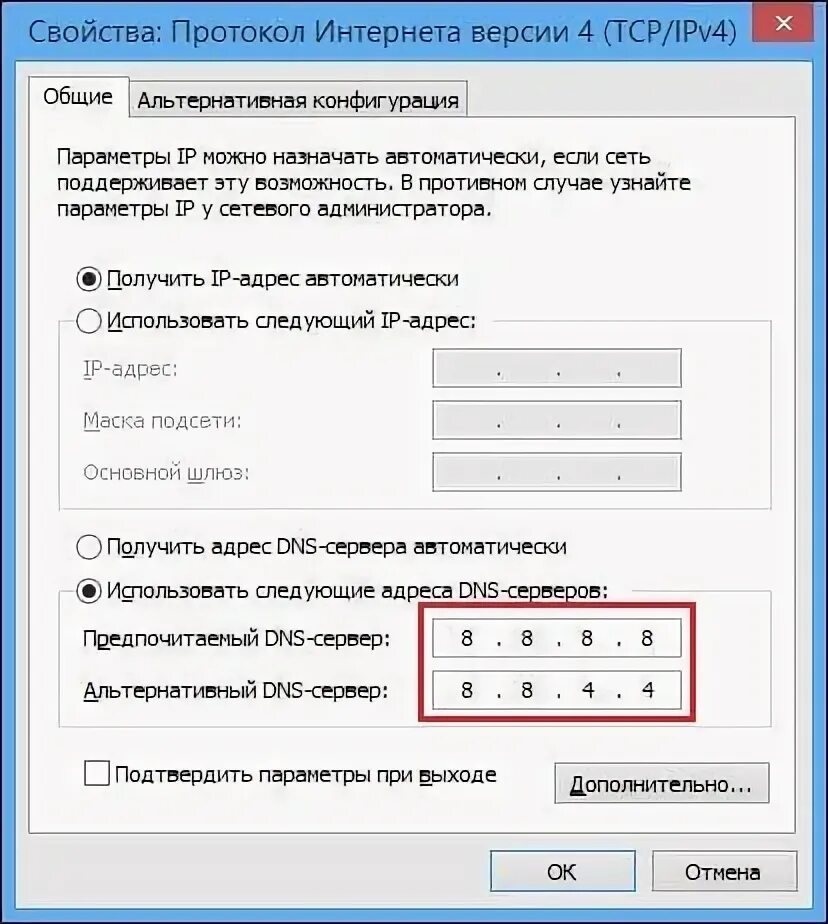Screen dimensions: 828x924
Task: Open the Альтернативная конфигурация tab
Action: click(x=298, y=100)
